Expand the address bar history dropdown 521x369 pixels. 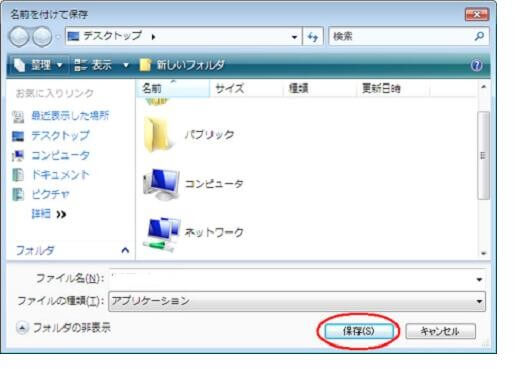click(x=294, y=37)
